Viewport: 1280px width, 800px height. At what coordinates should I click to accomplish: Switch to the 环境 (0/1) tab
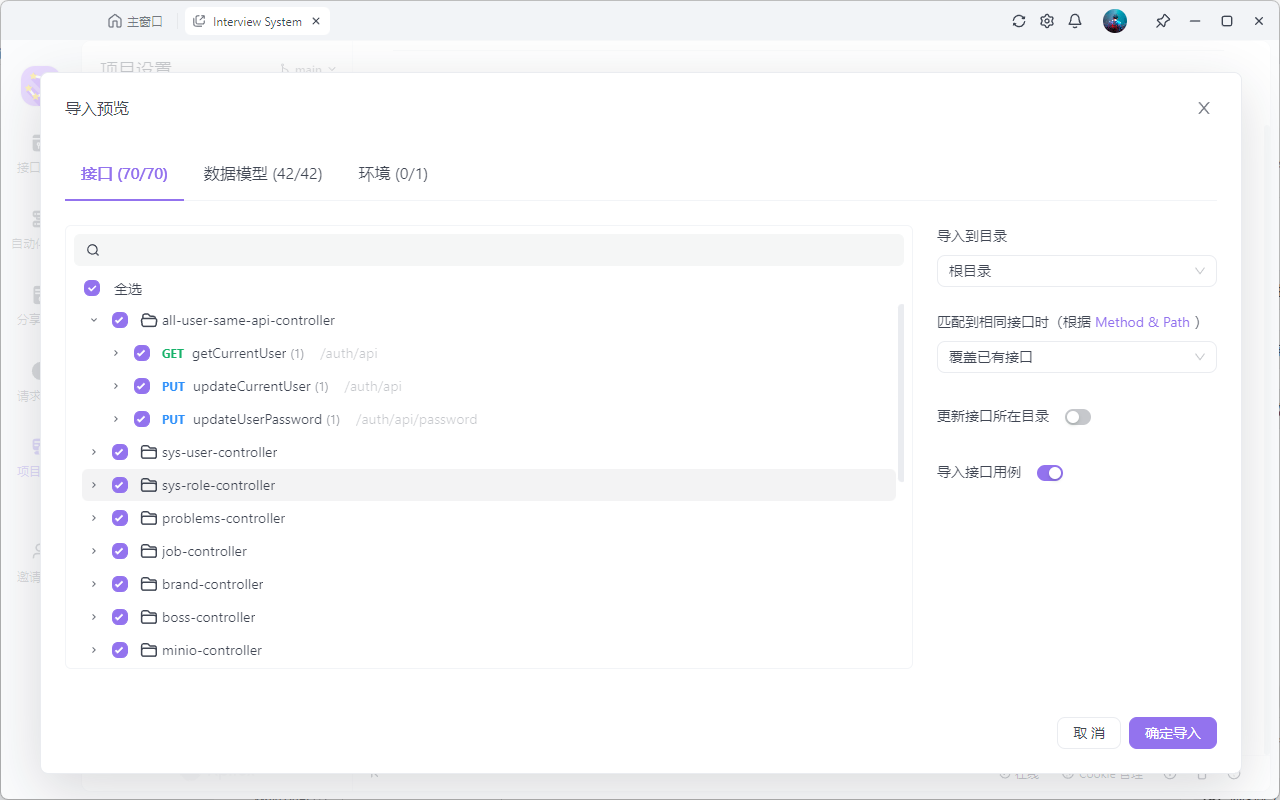click(x=392, y=173)
